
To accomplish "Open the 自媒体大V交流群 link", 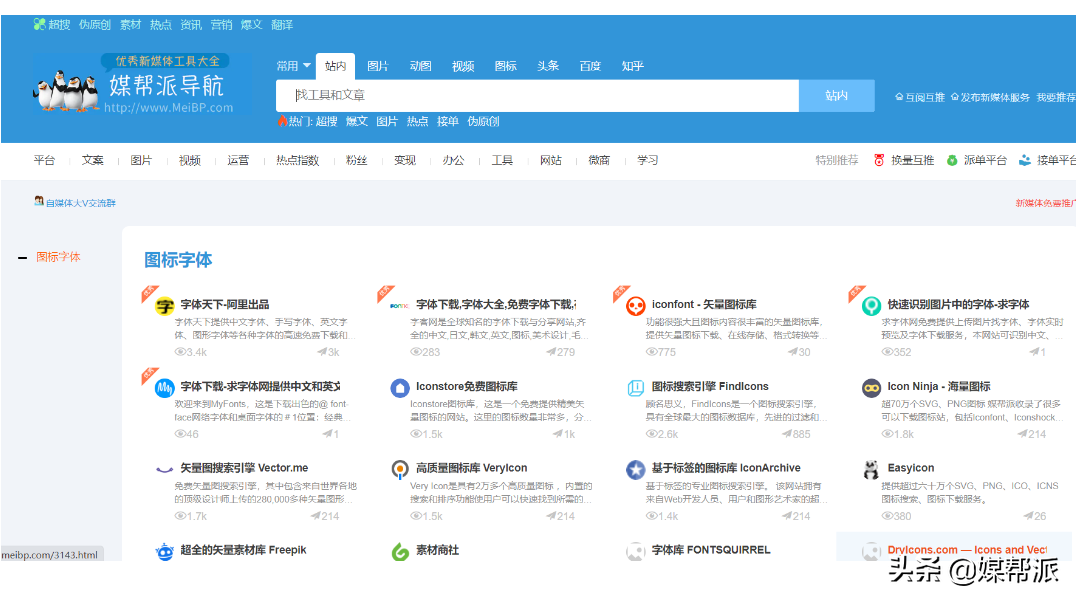I will pyautogui.click(x=80, y=203).
